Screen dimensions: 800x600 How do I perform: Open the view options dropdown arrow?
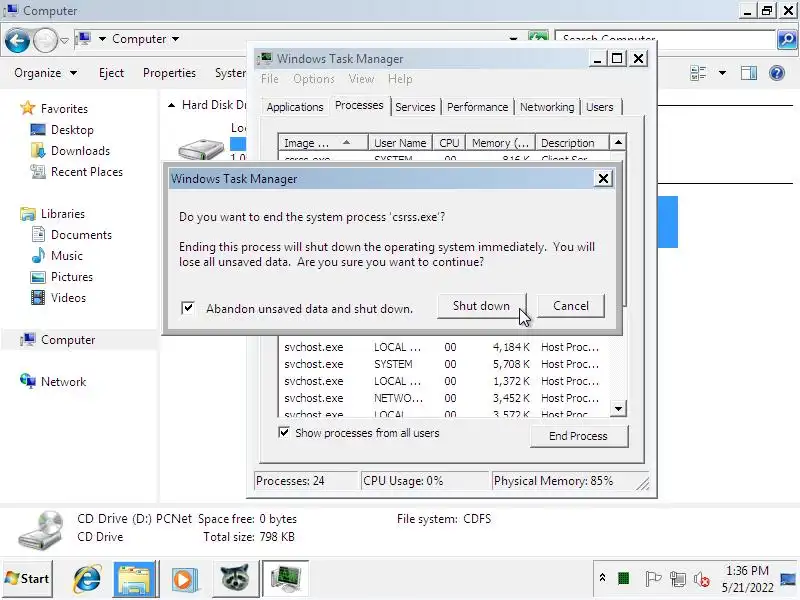click(x=722, y=73)
